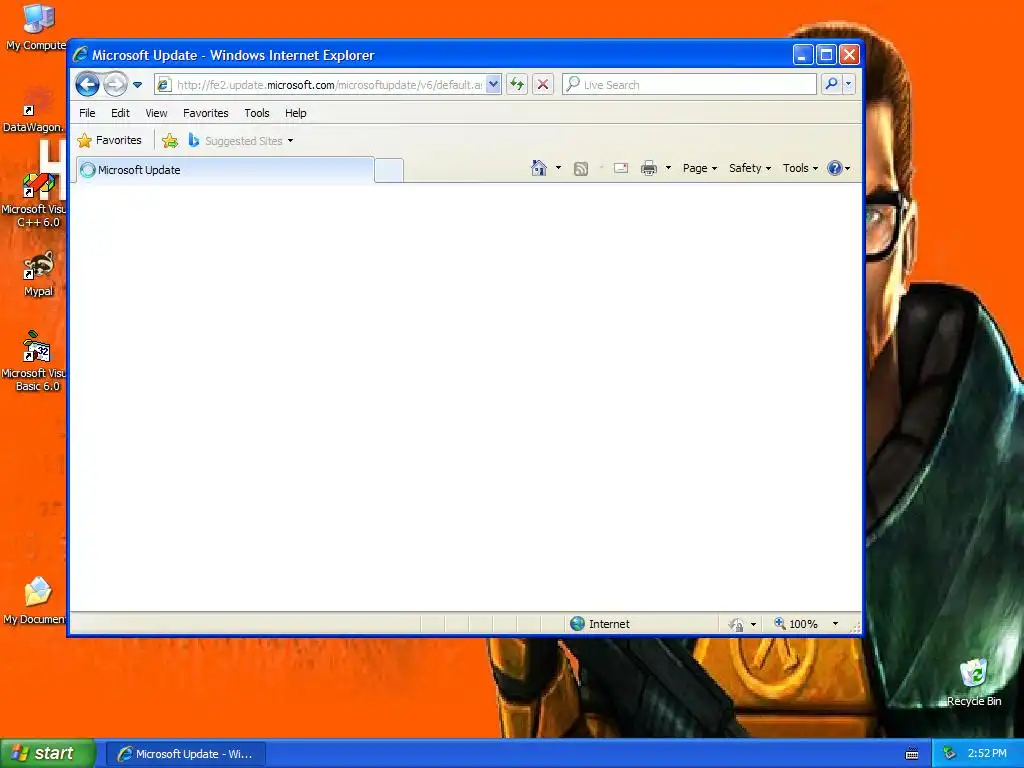Open the search provider options dropdown
The image size is (1024, 768).
(848, 84)
